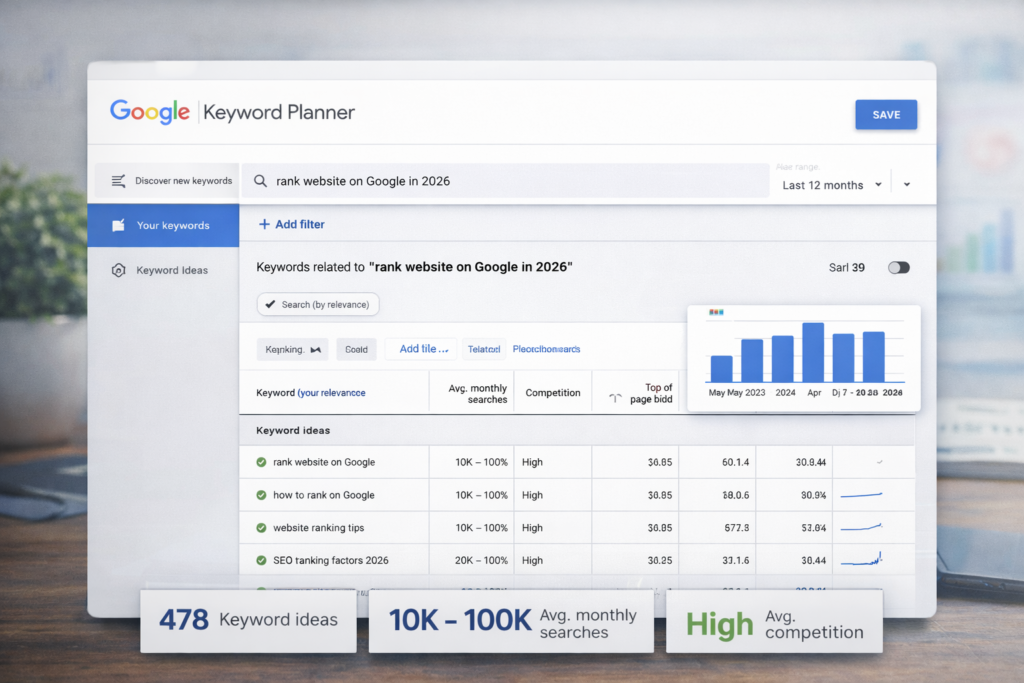This screenshot has height=683, width=1024.
Task: Click the Google logo
Action: [x=149, y=112]
